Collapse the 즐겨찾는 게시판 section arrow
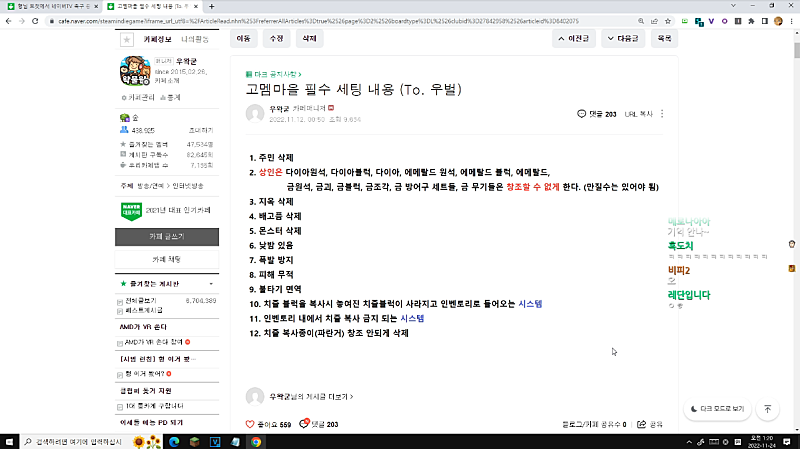Viewport: 800px width, 449px height. (x=211, y=284)
